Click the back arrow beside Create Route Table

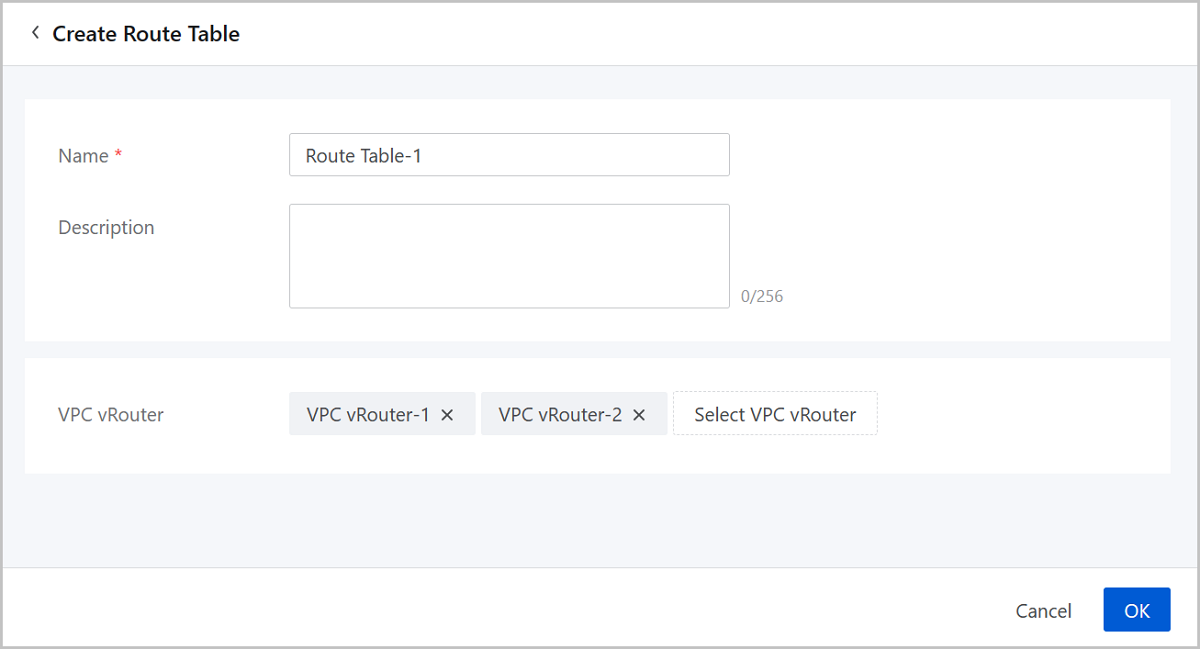(35, 33)
